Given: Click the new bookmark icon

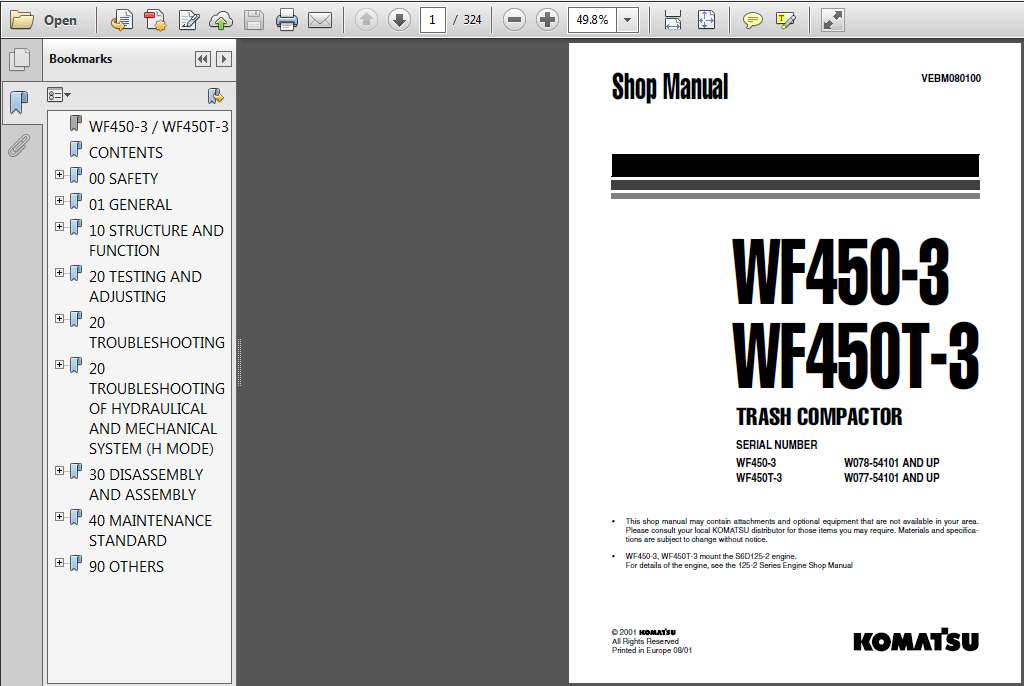Looking at the screenshot, I should click(x=216, y=96).
